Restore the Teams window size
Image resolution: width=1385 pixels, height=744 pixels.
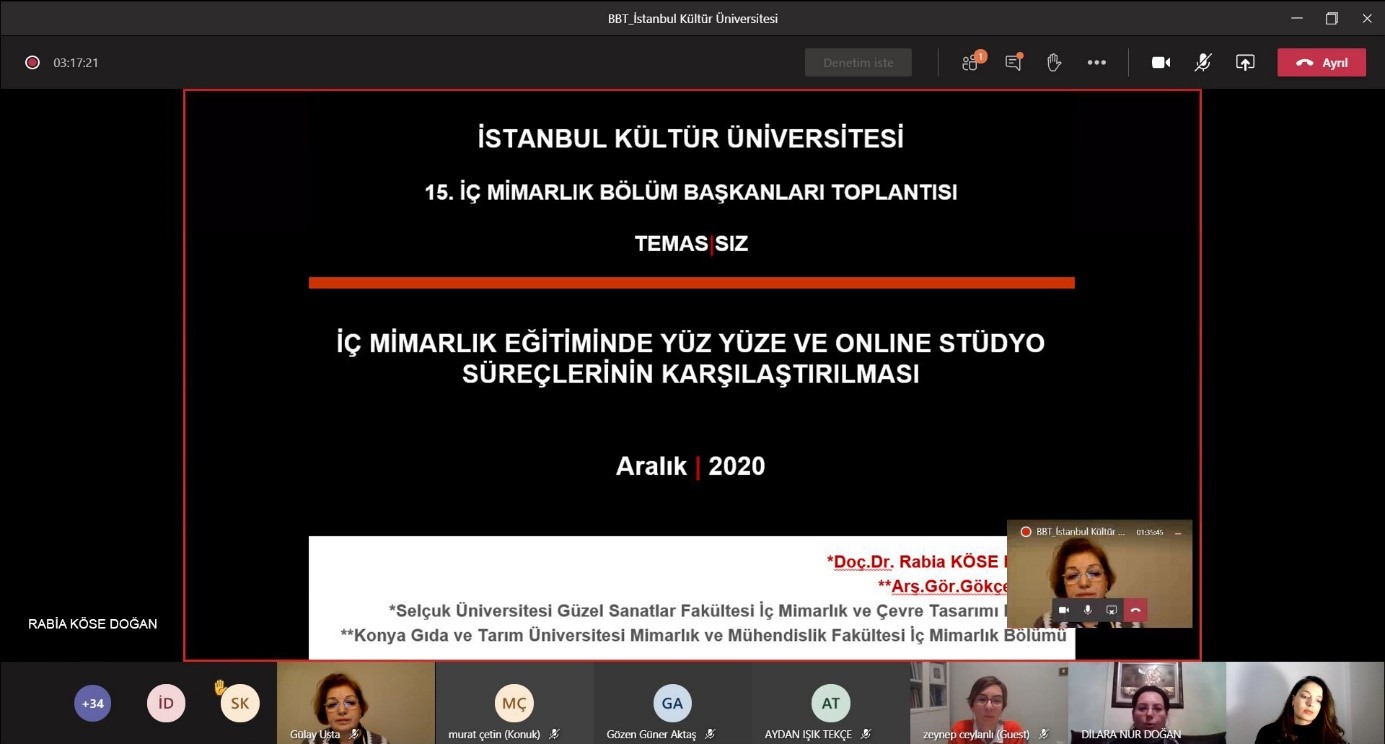coord(1331,18)
